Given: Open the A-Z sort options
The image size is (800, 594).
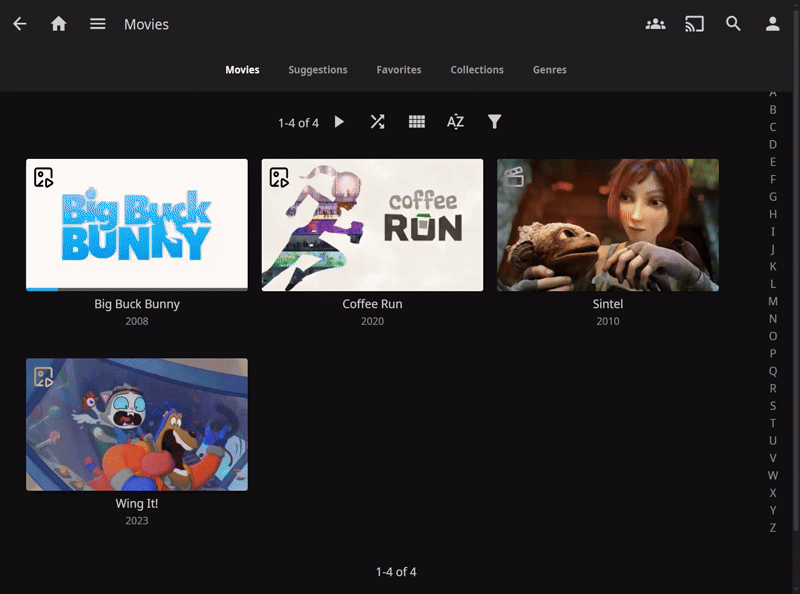Looking at the screenshot, I should click(x=455, y=122).
